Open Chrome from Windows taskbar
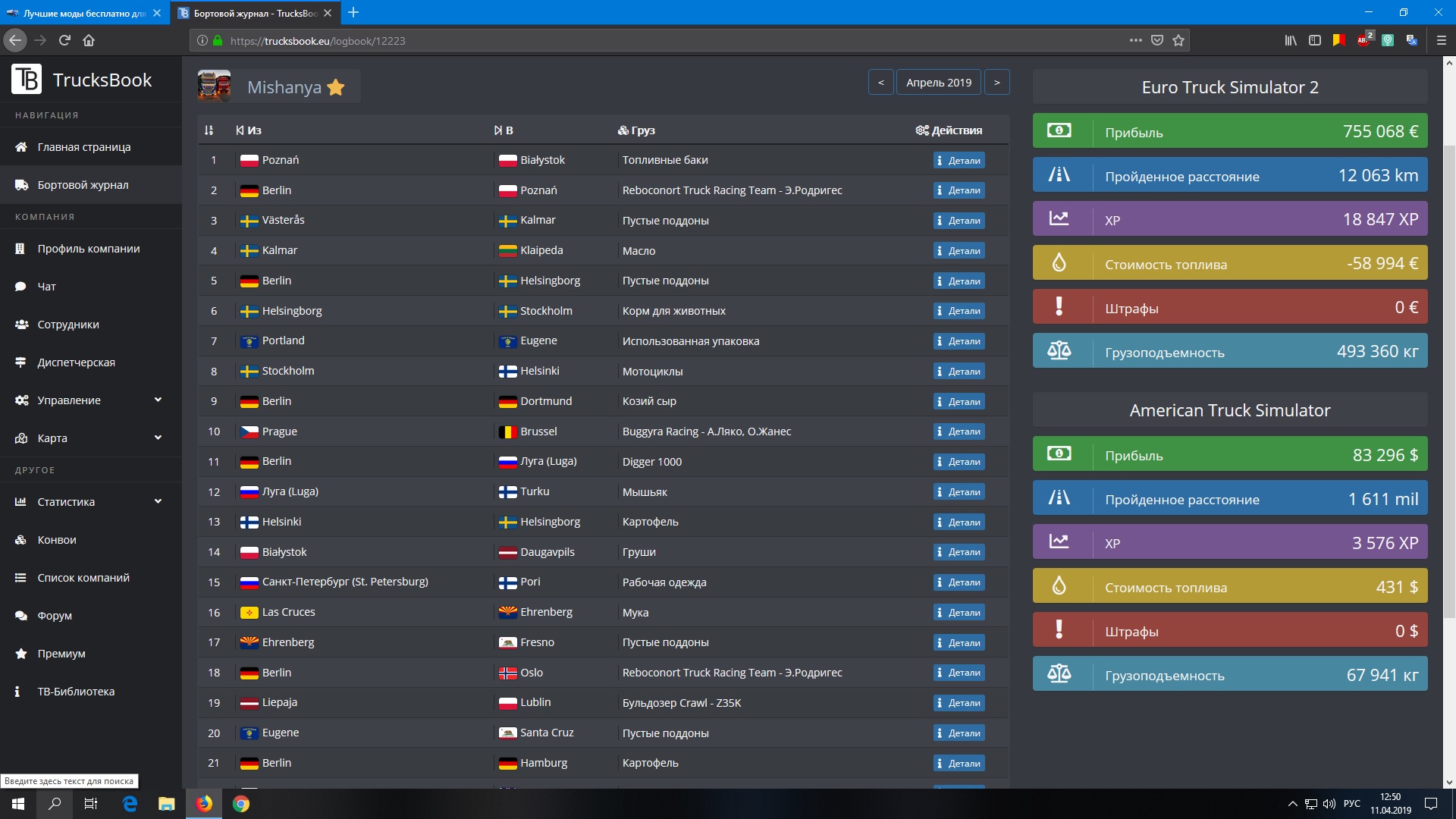Screen dimensions: 1456x819 tap(241, 804)
